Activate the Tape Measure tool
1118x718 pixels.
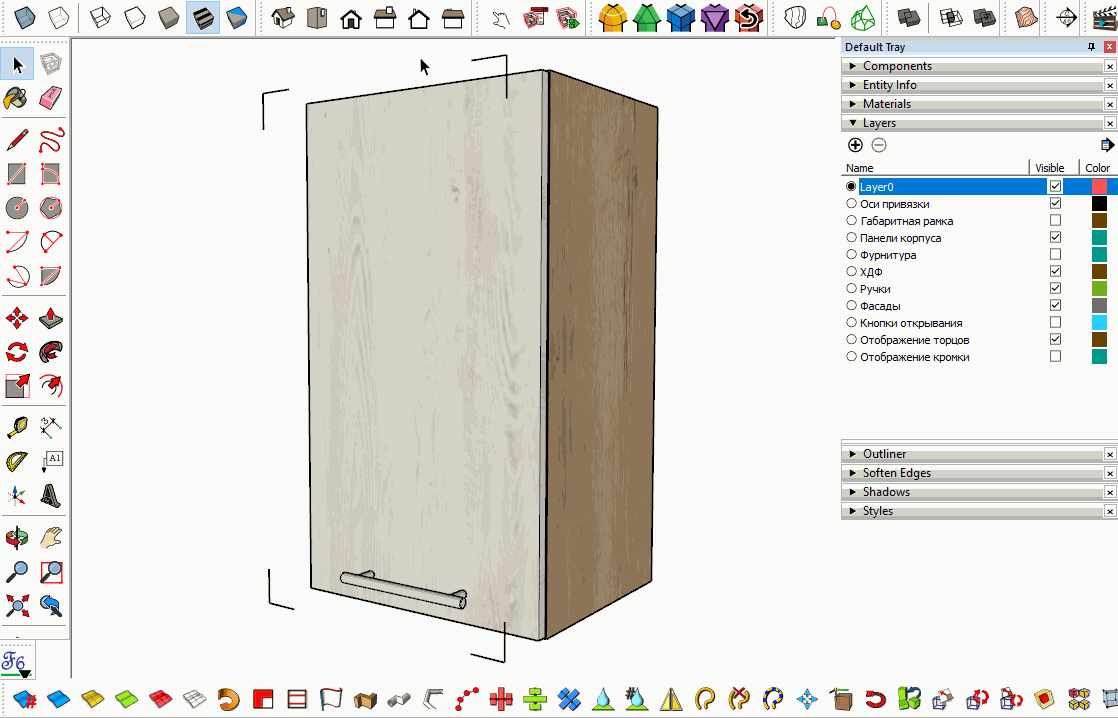pos(16,428)
